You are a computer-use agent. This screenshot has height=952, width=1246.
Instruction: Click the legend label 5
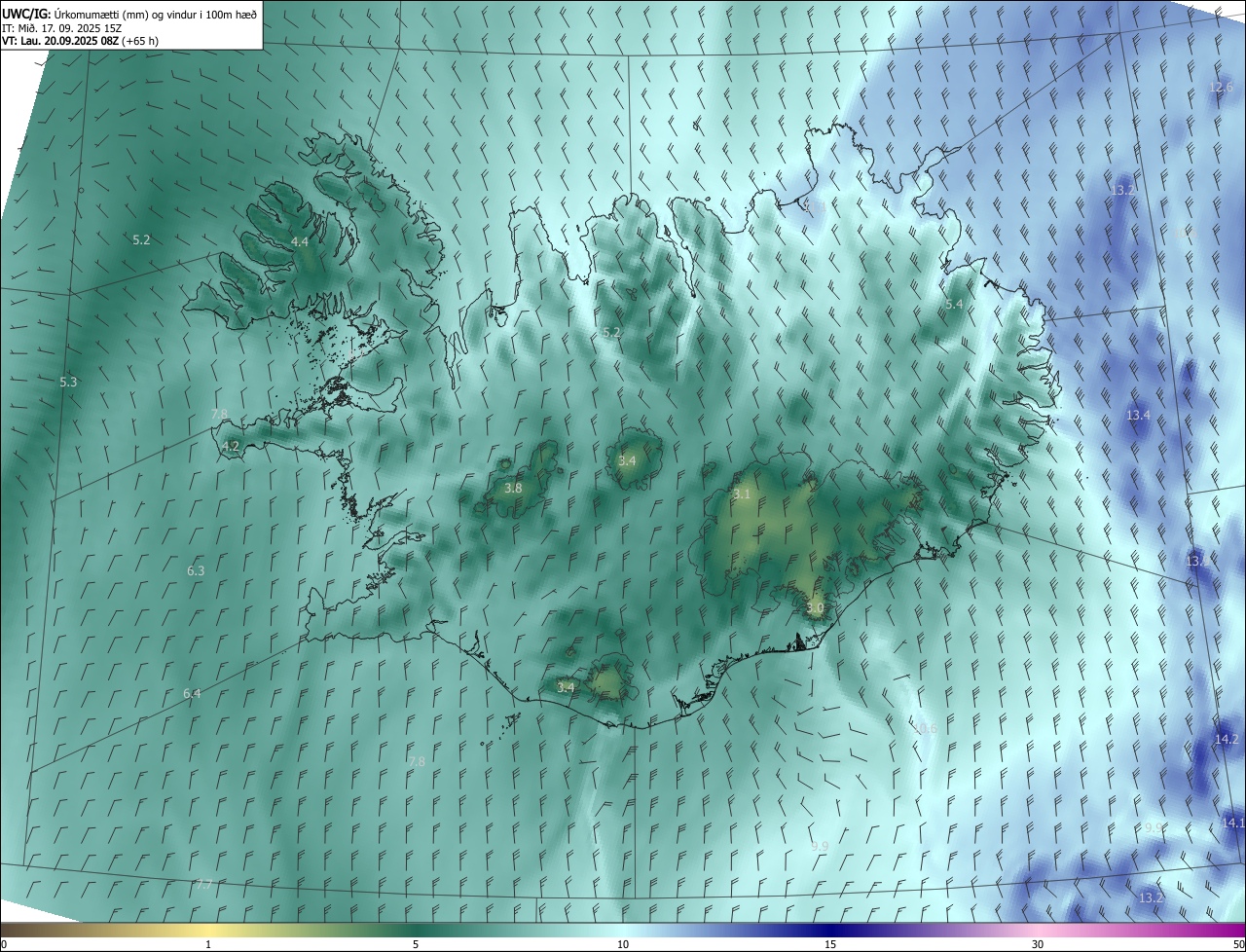pyautogui.click(x=416, y=945)
